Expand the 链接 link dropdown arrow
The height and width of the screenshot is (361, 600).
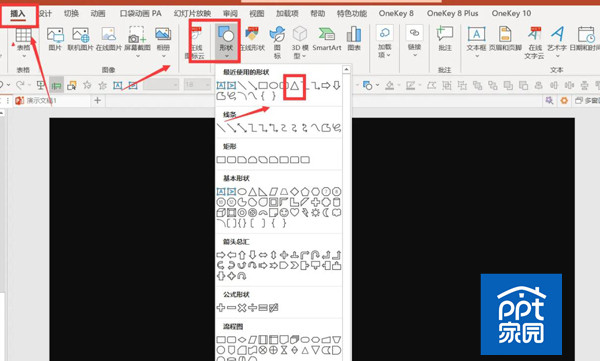pyautogui.click(x=415, y=56)
